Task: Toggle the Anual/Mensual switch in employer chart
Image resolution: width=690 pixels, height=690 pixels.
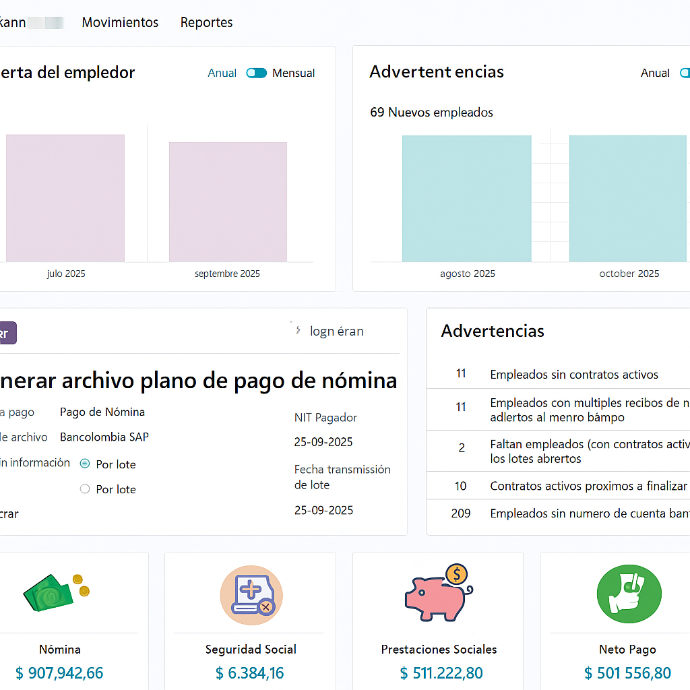Action: [x=257, y=73]
